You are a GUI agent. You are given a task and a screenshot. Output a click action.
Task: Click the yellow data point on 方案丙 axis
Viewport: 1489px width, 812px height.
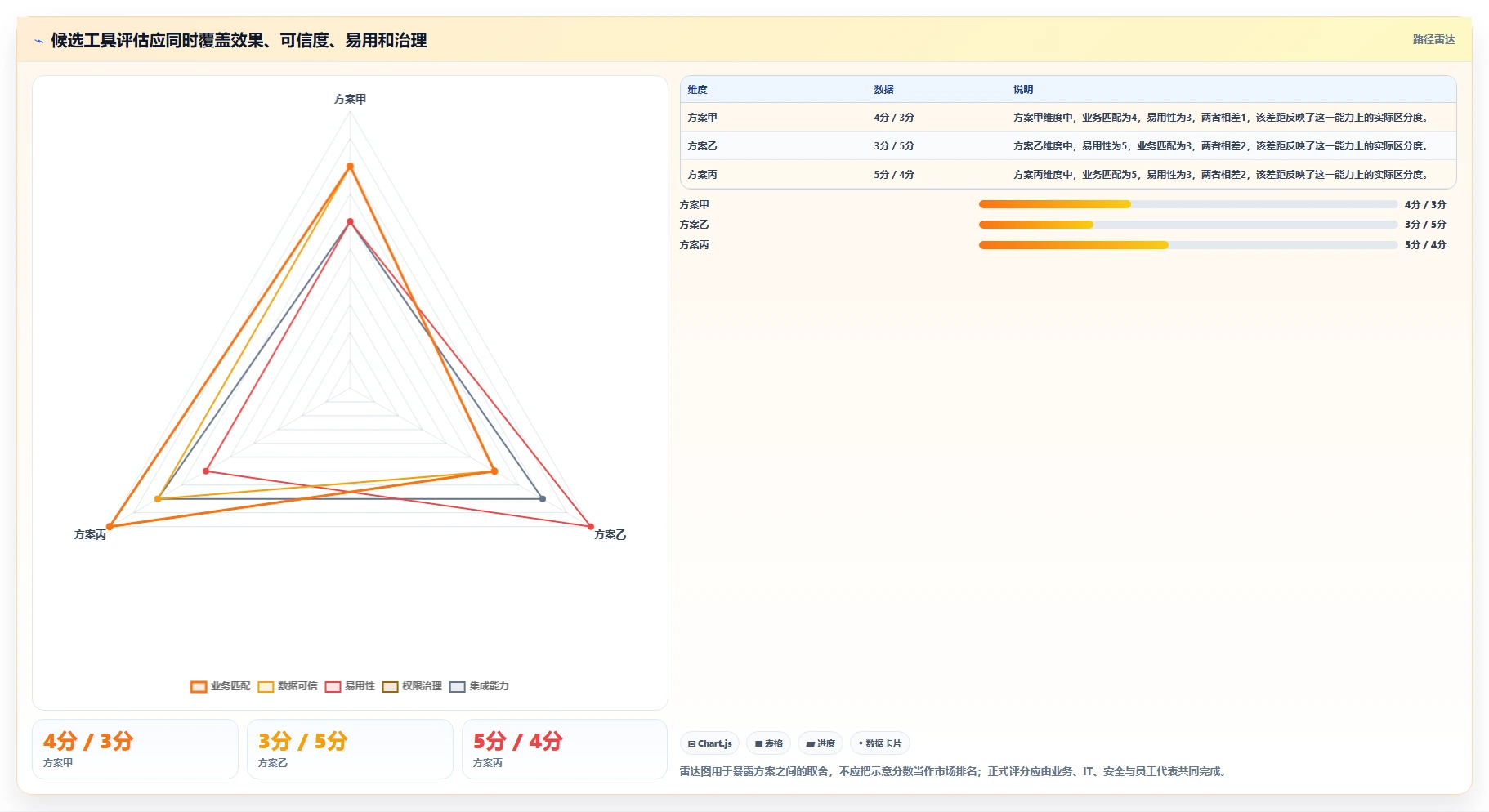(159, 498)
